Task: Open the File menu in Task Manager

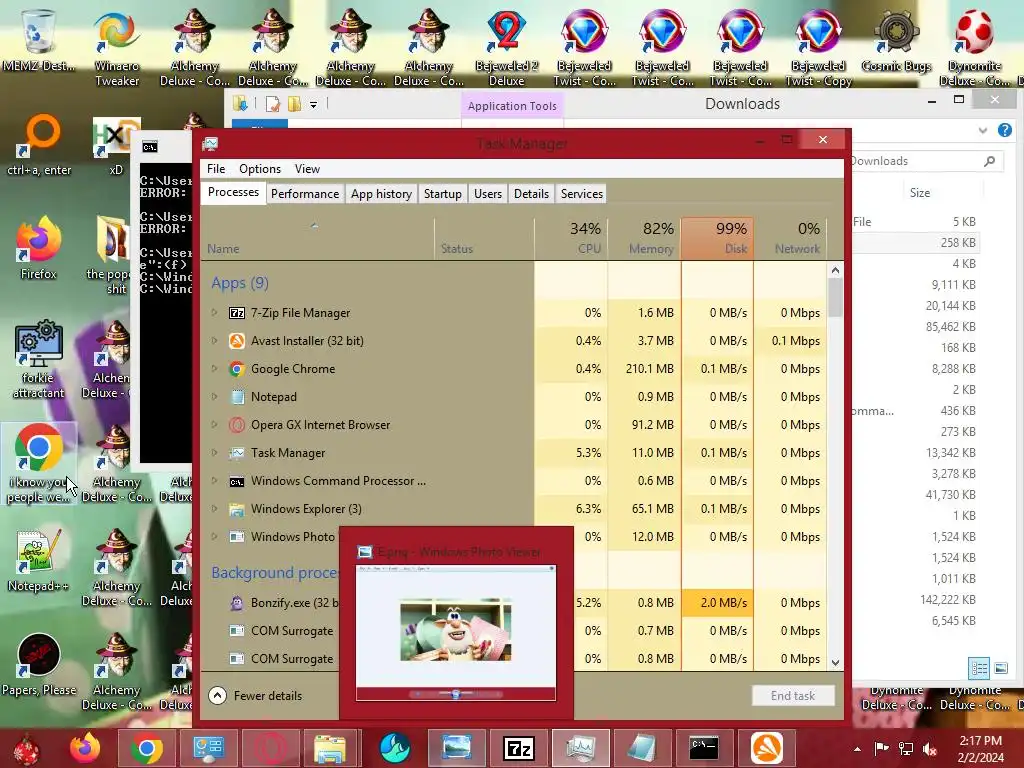Action: point(216,168)
